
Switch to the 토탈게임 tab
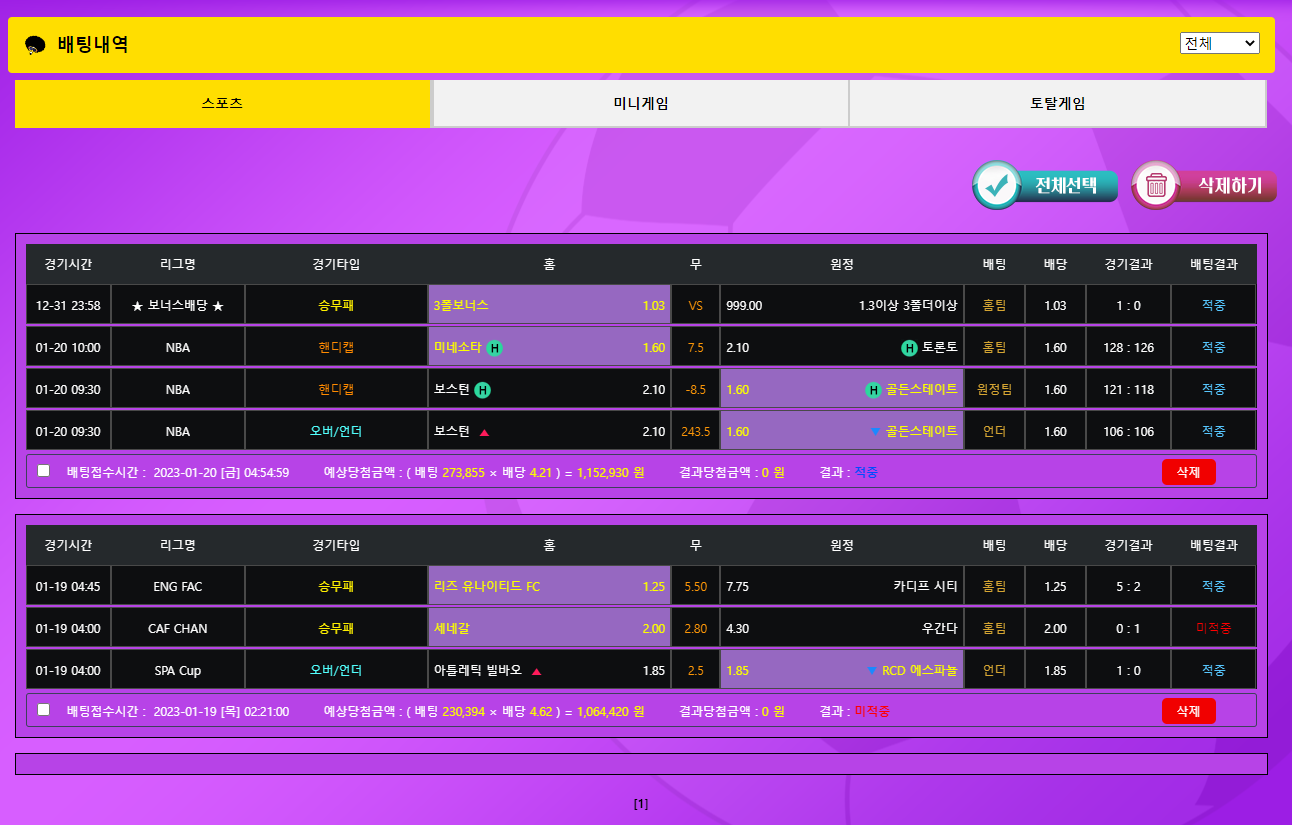pos(1057,104)
